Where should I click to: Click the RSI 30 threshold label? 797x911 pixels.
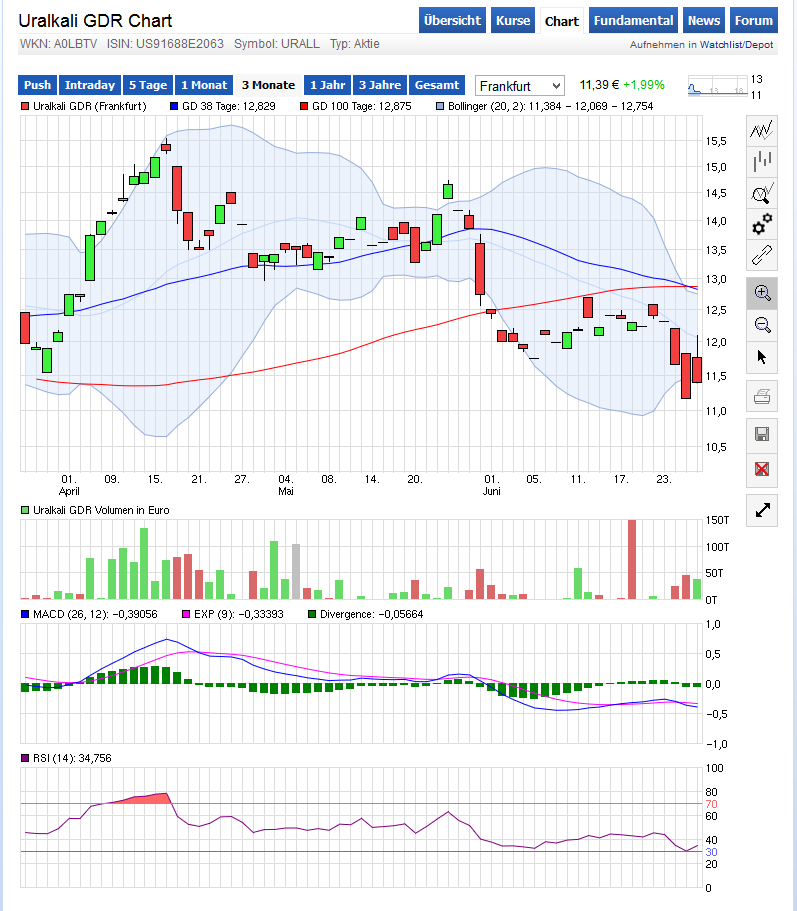pyautogui.click(x=711, y=852)
